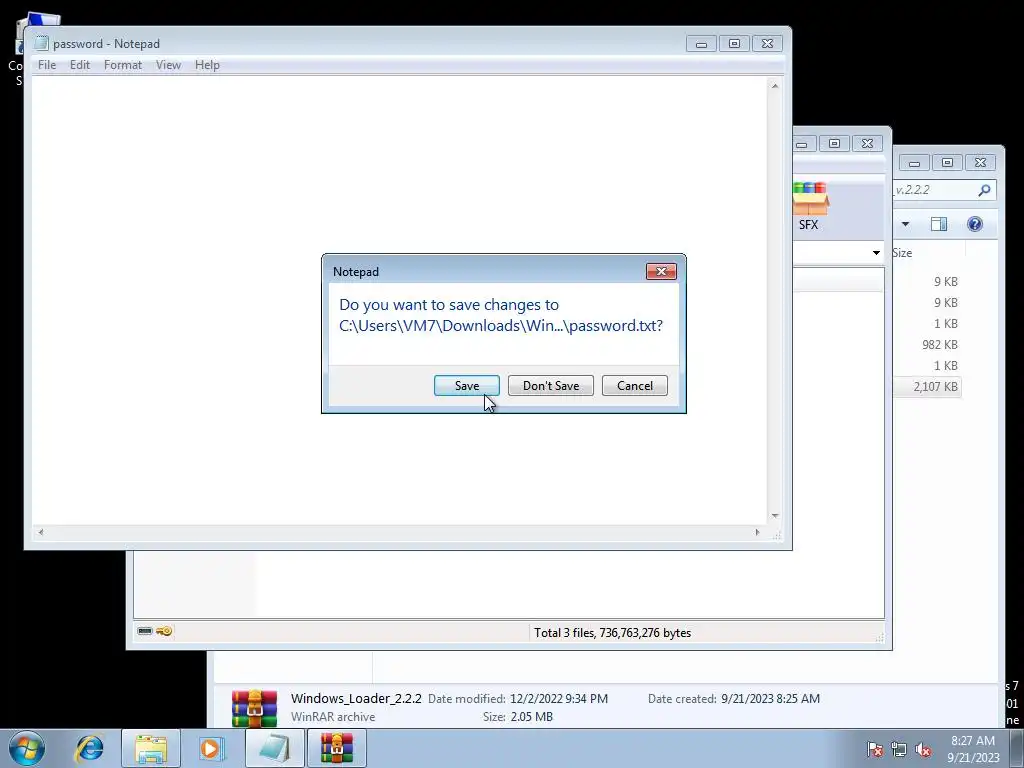Maximize the password Notepad window
The image size is (1024, 768).
click(x=734, y=44)
